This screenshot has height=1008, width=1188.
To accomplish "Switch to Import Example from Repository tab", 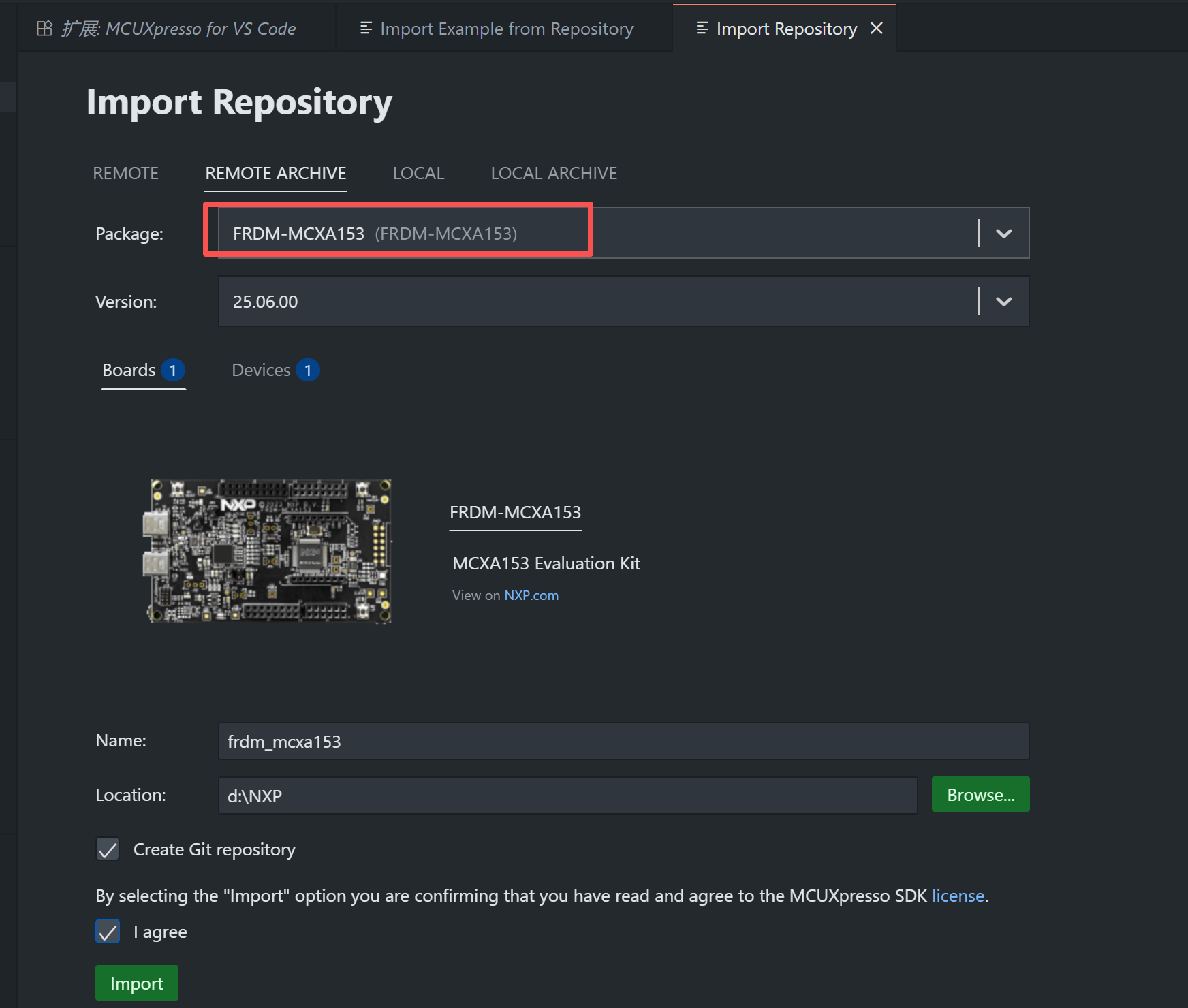I will pos(504,29).
